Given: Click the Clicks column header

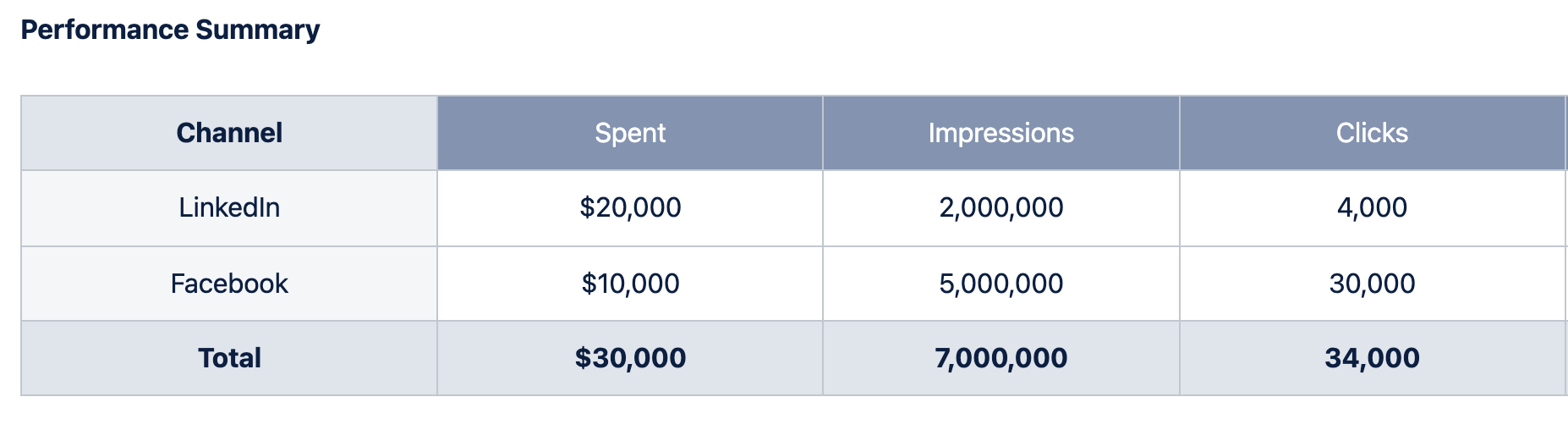Looking at the screenshot, I should [x=1372, y=133].
